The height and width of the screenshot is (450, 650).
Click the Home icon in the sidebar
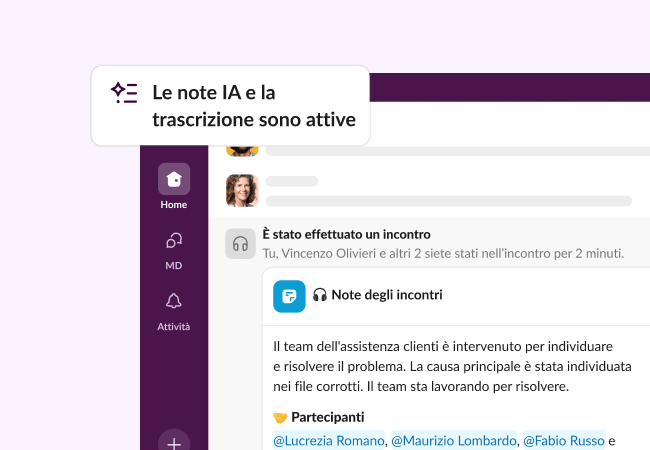tap(174, 180)
